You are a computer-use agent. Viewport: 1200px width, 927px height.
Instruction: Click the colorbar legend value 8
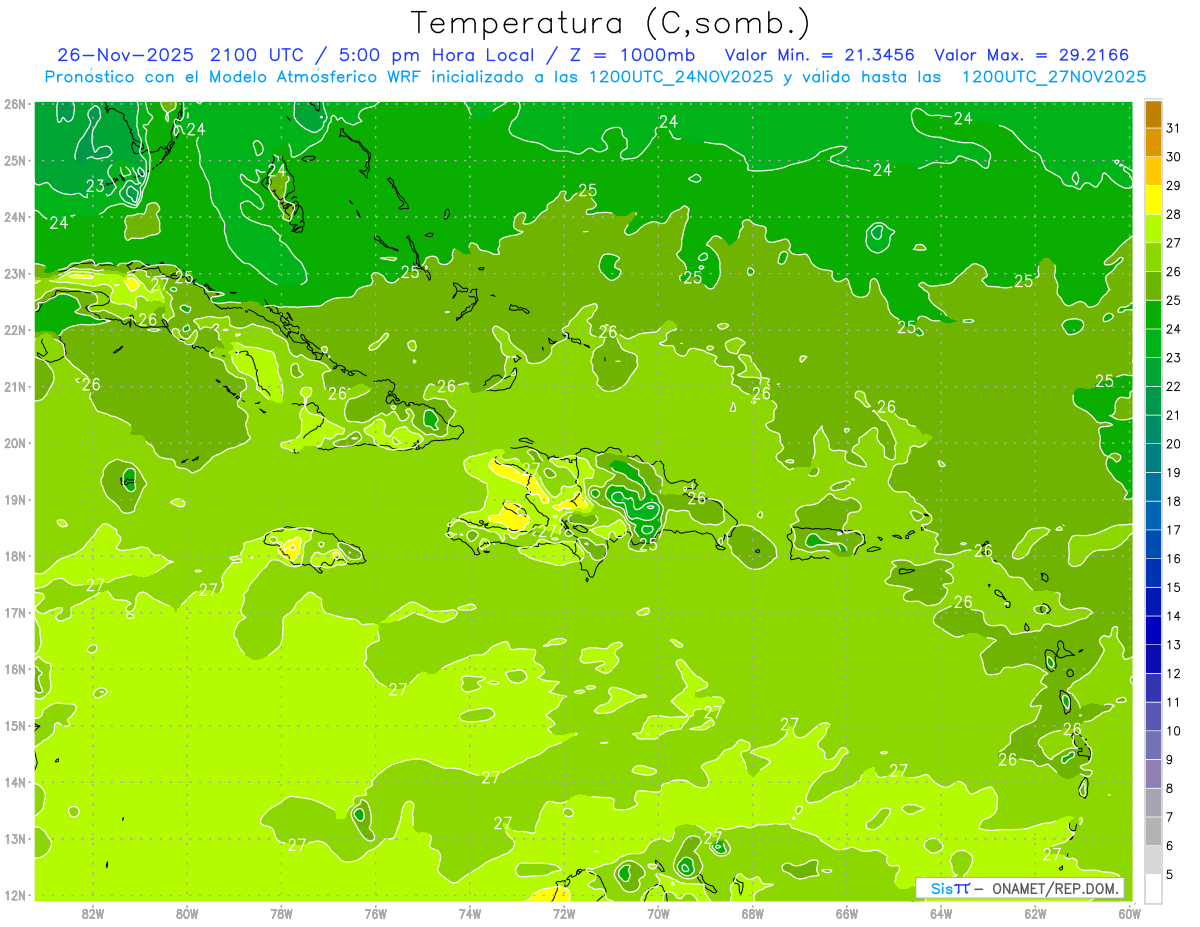(1170, 788)
